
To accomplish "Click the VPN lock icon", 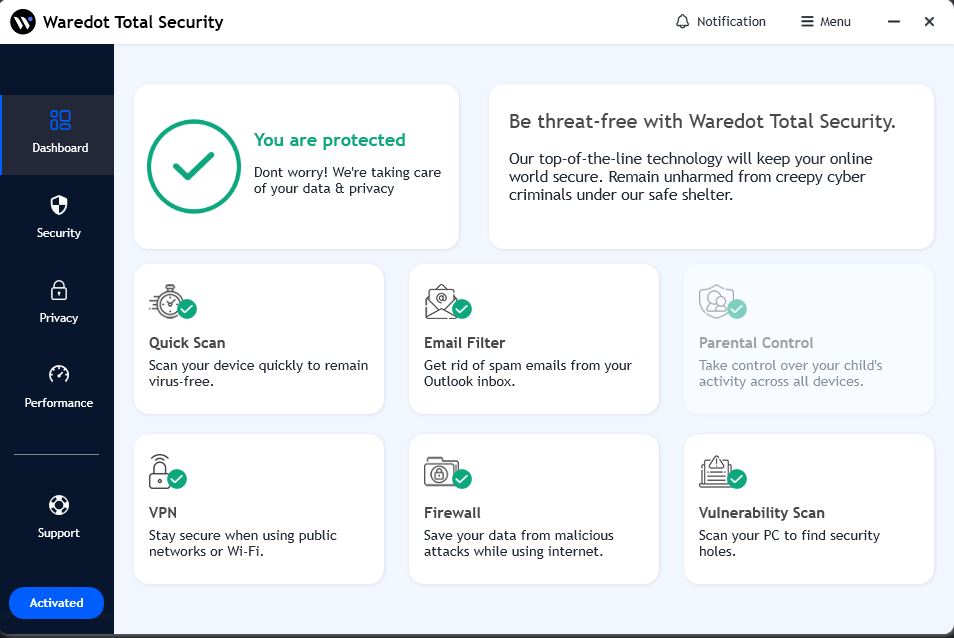I will [x=161, y=471].
